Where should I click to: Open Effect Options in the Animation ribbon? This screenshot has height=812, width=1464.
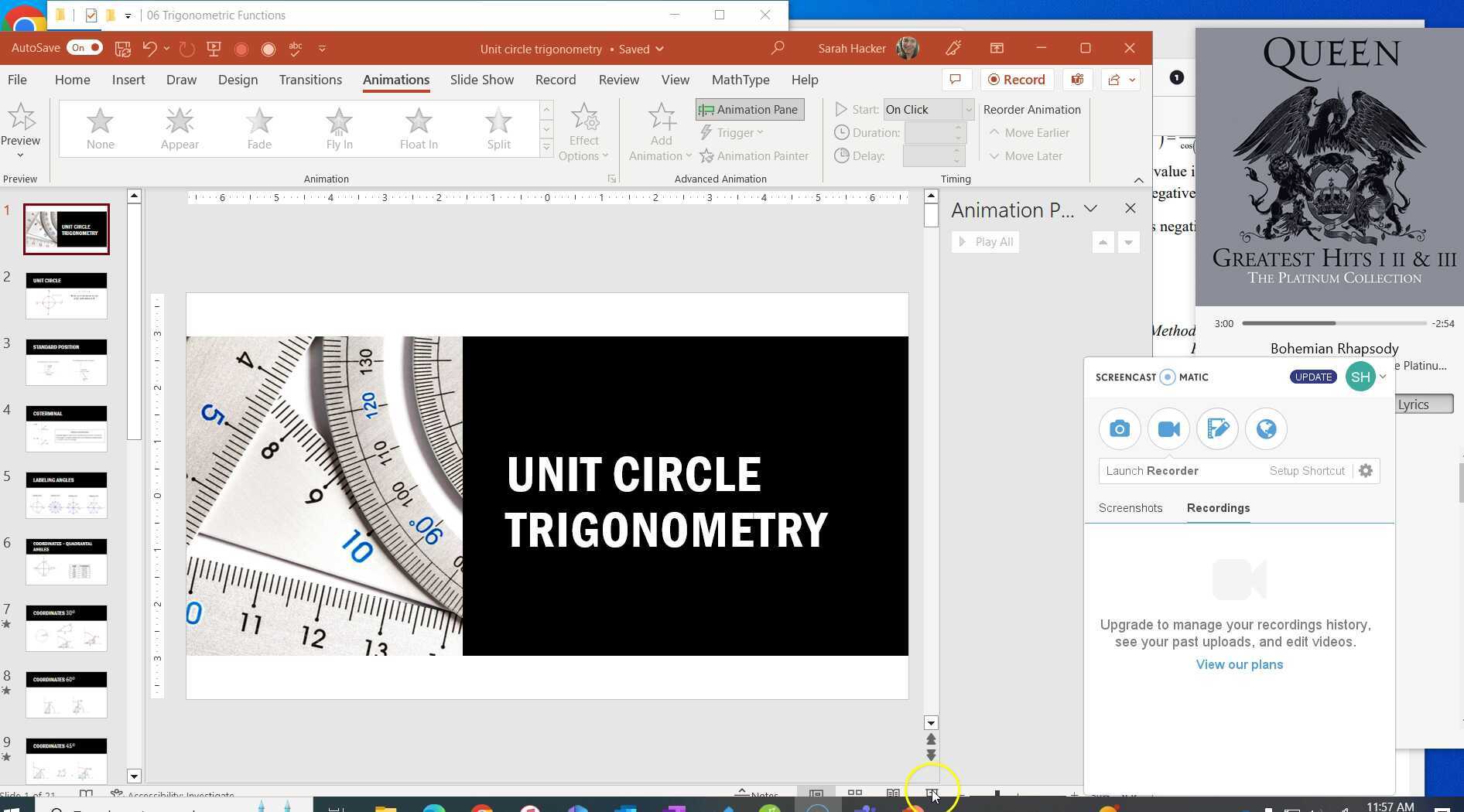(583, 131)
